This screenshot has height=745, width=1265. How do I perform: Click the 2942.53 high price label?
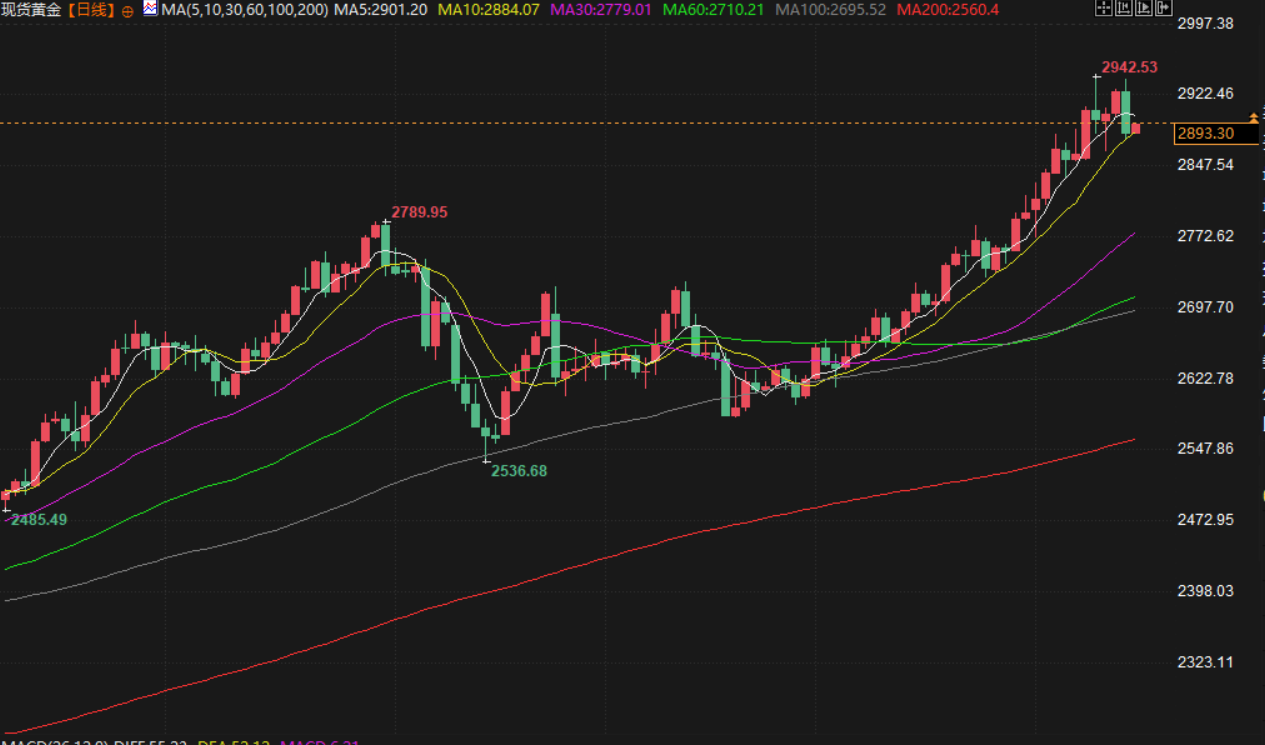[1129, 67]
